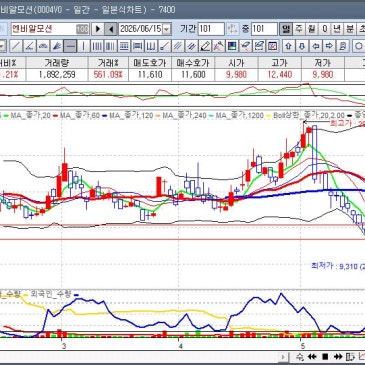Click the previous stock arrow button
This screenshot has height=365, width=365.
tap(111, 29)
